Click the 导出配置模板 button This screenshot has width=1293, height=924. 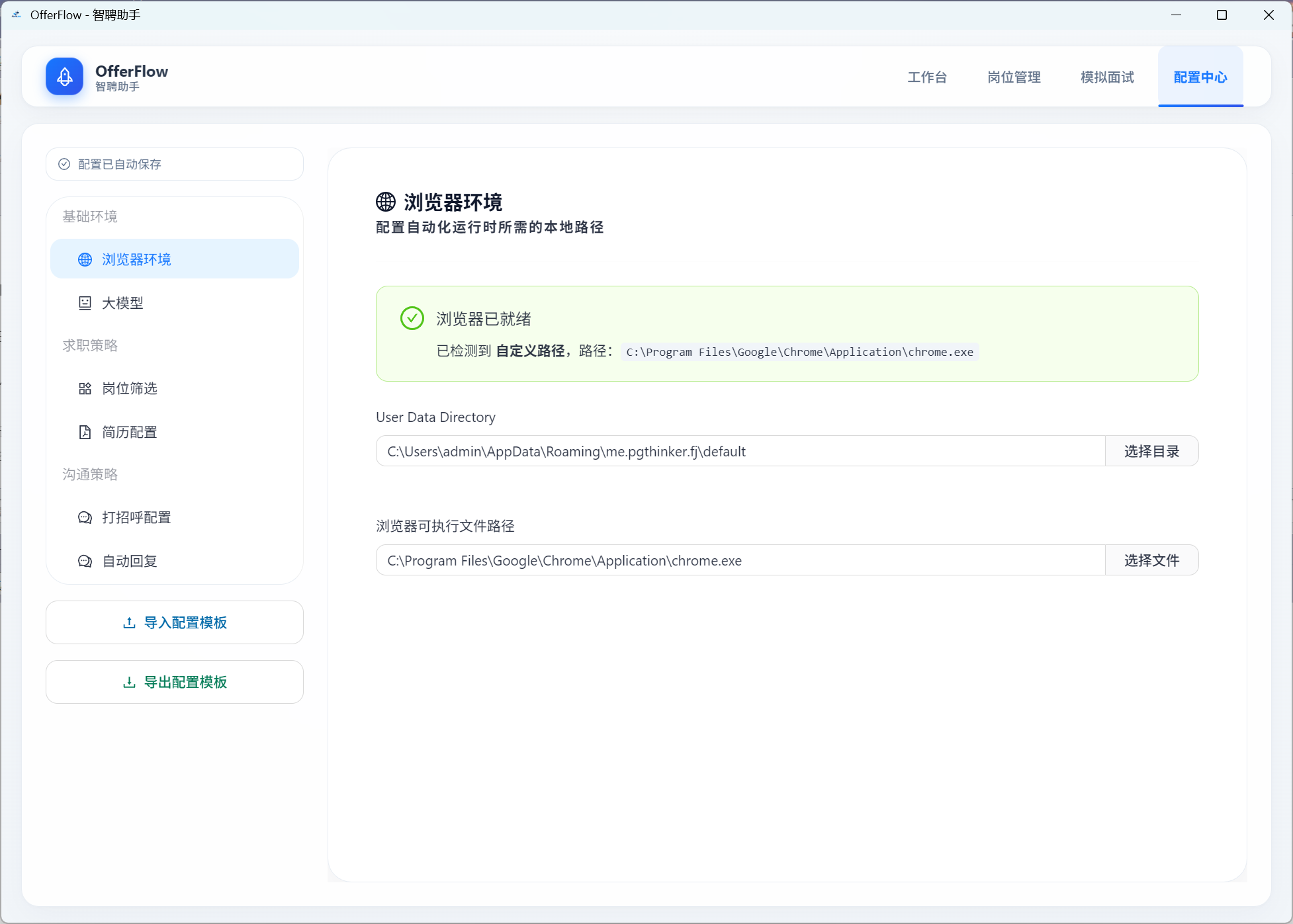pos(175,682)
